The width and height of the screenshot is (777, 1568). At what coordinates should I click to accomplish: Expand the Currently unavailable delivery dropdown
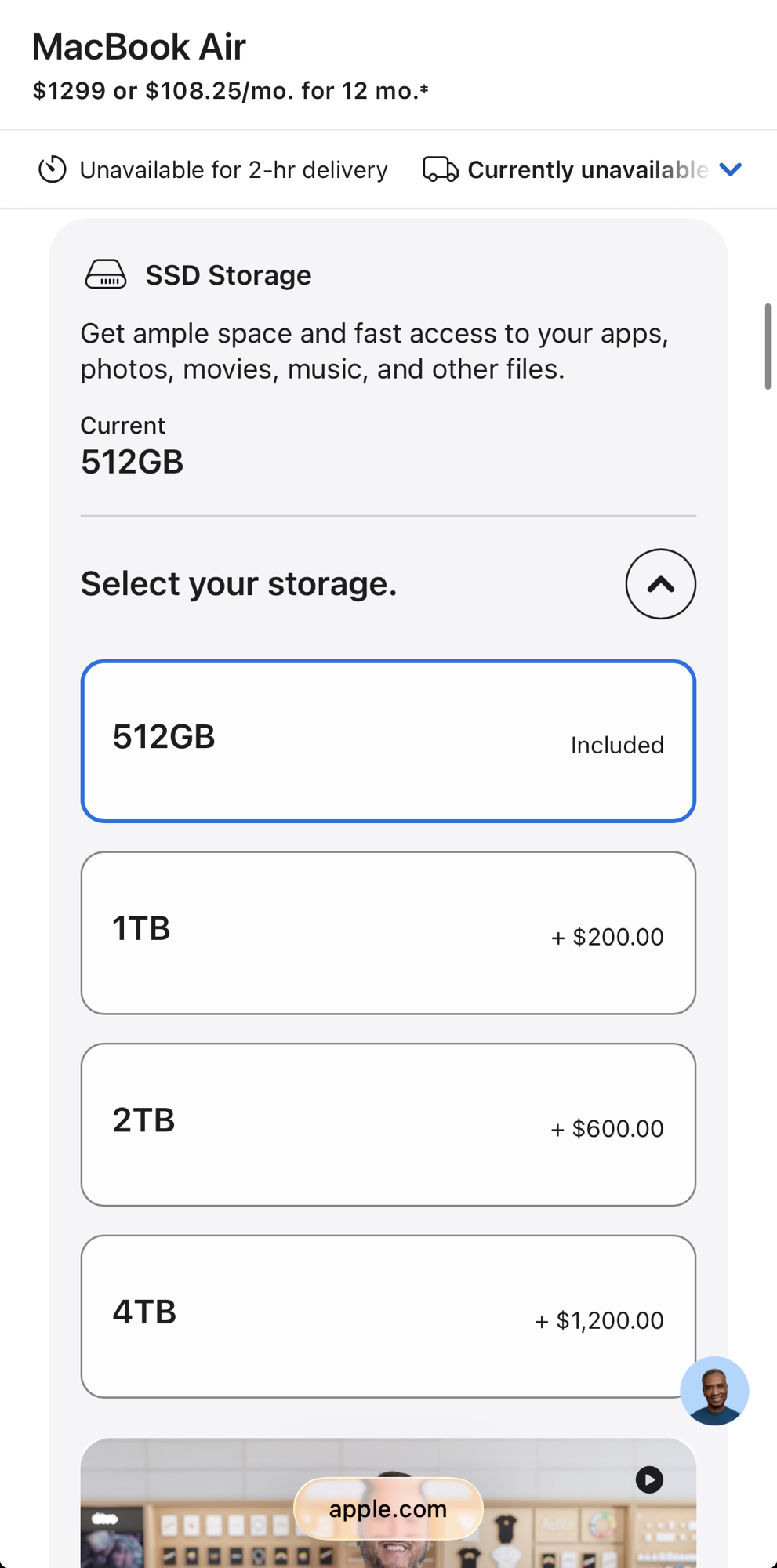coord(731,169)
